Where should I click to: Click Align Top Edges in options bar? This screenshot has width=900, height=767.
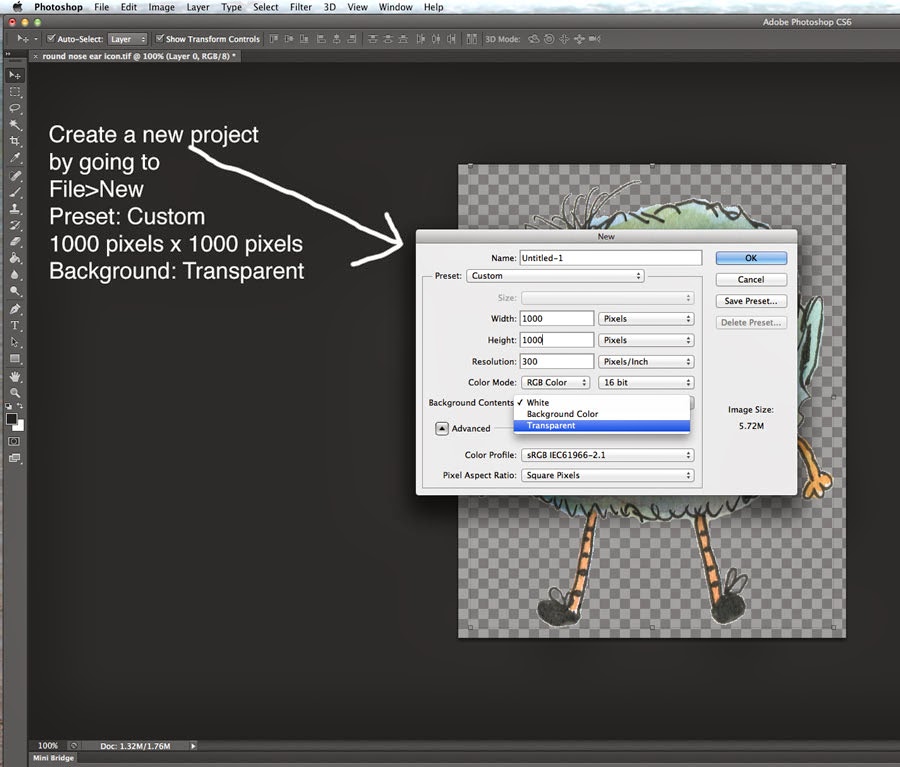(x=273, y=39)
